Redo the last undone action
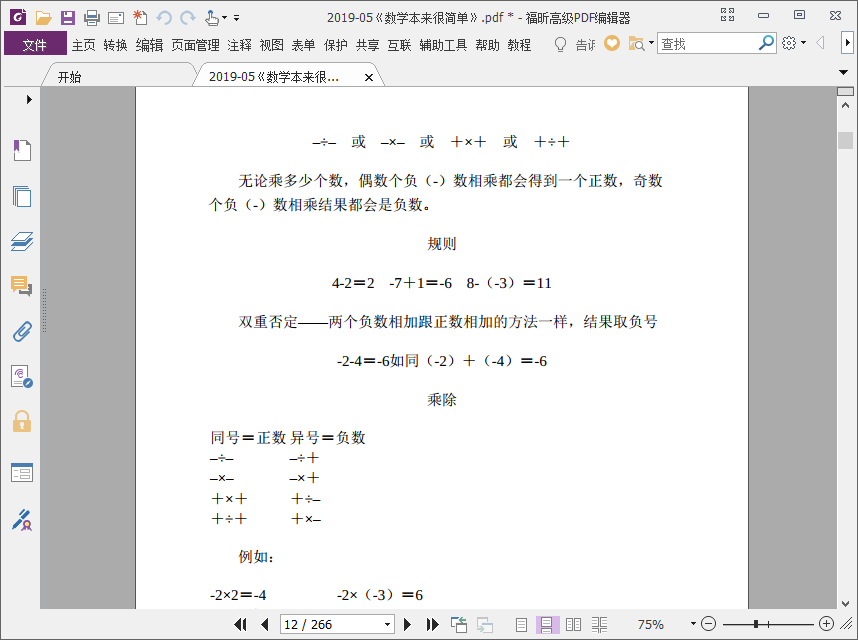Image resolution: width=858 pixels, height=640 pixels. coord(188,18)
